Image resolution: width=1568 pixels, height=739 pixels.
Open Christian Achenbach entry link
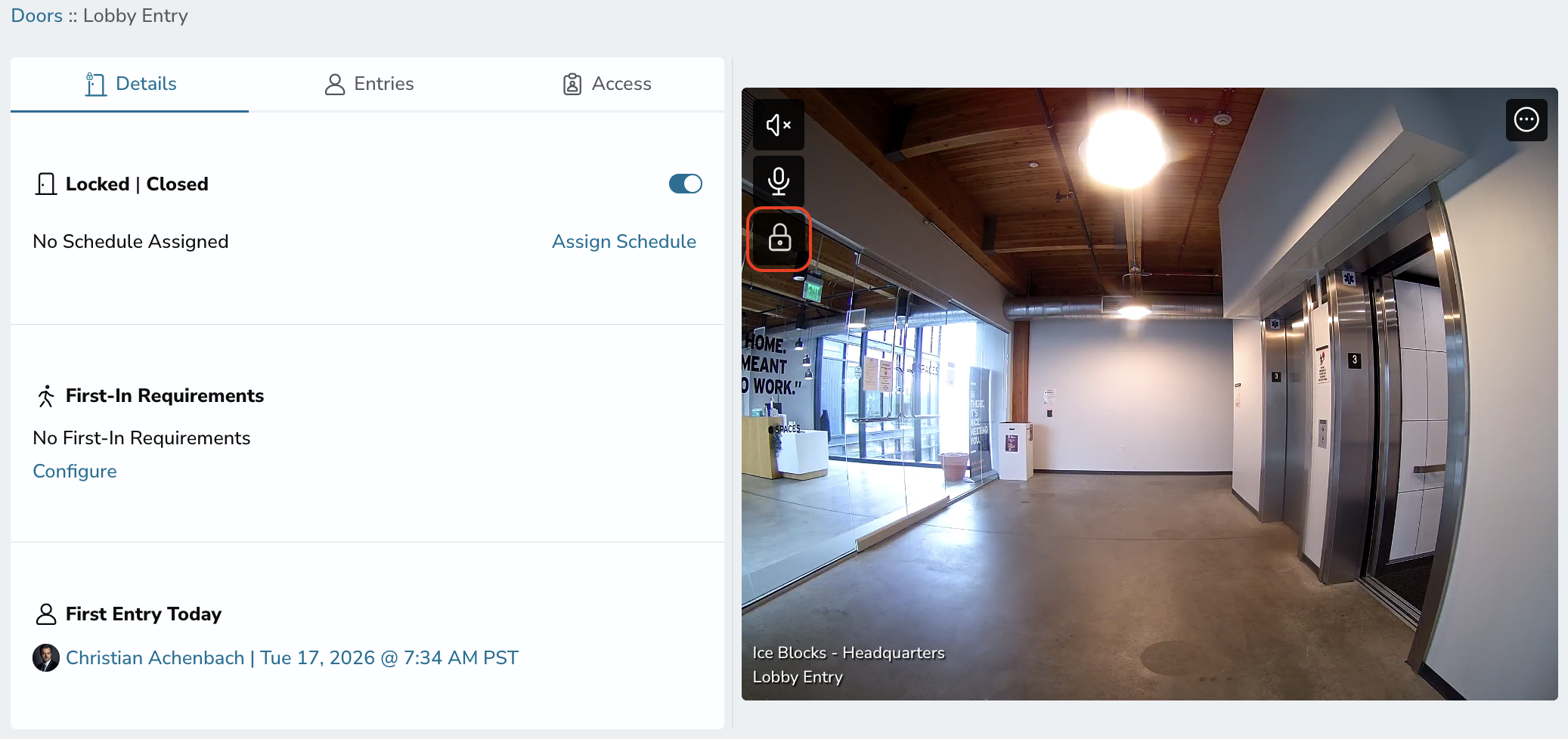click(293, 658)
